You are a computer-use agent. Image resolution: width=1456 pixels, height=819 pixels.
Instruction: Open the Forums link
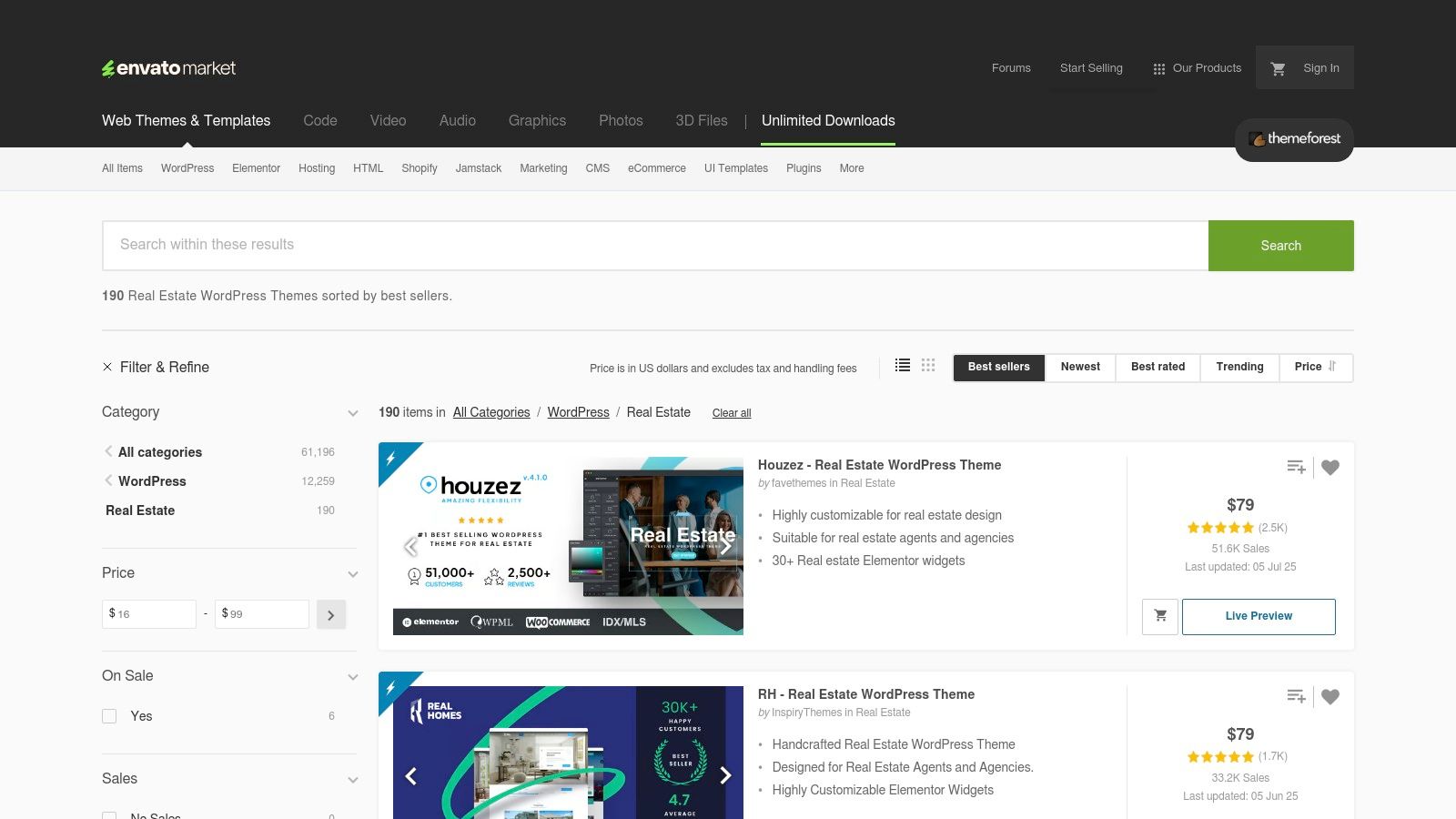pos(1011,68)
